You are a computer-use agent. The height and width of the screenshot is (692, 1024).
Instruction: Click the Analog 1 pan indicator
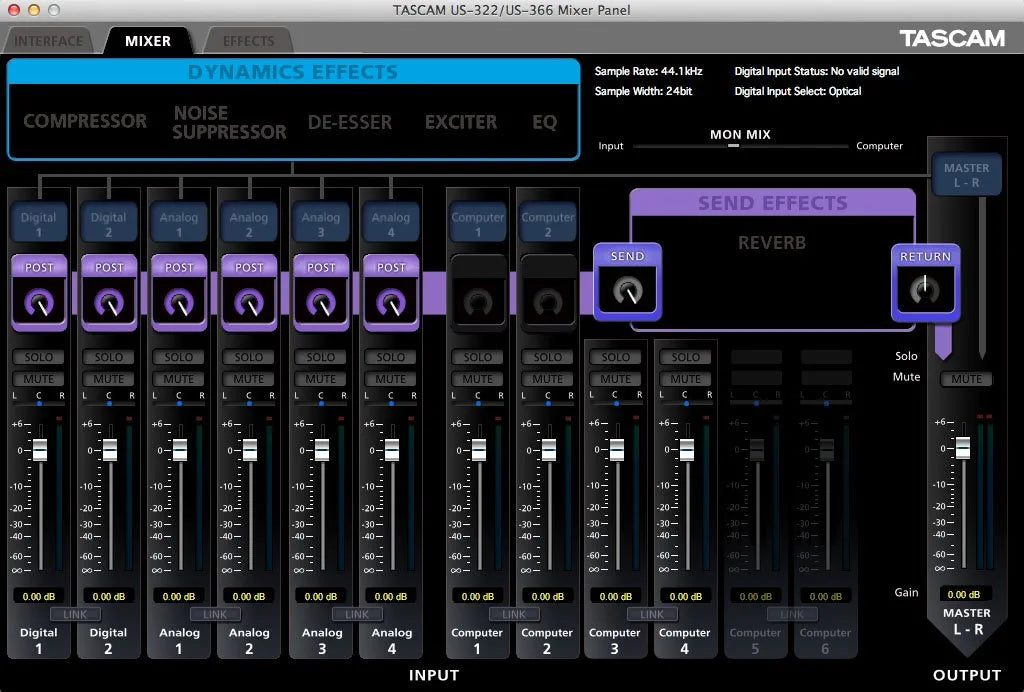(x=179, y=403)
